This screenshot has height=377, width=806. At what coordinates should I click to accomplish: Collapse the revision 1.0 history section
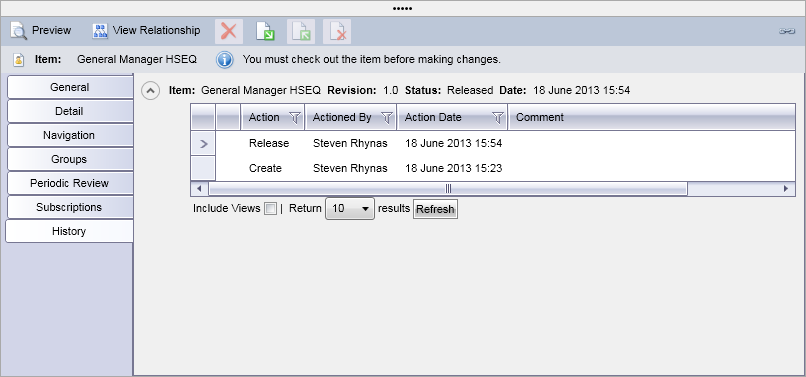click(151, 91)
